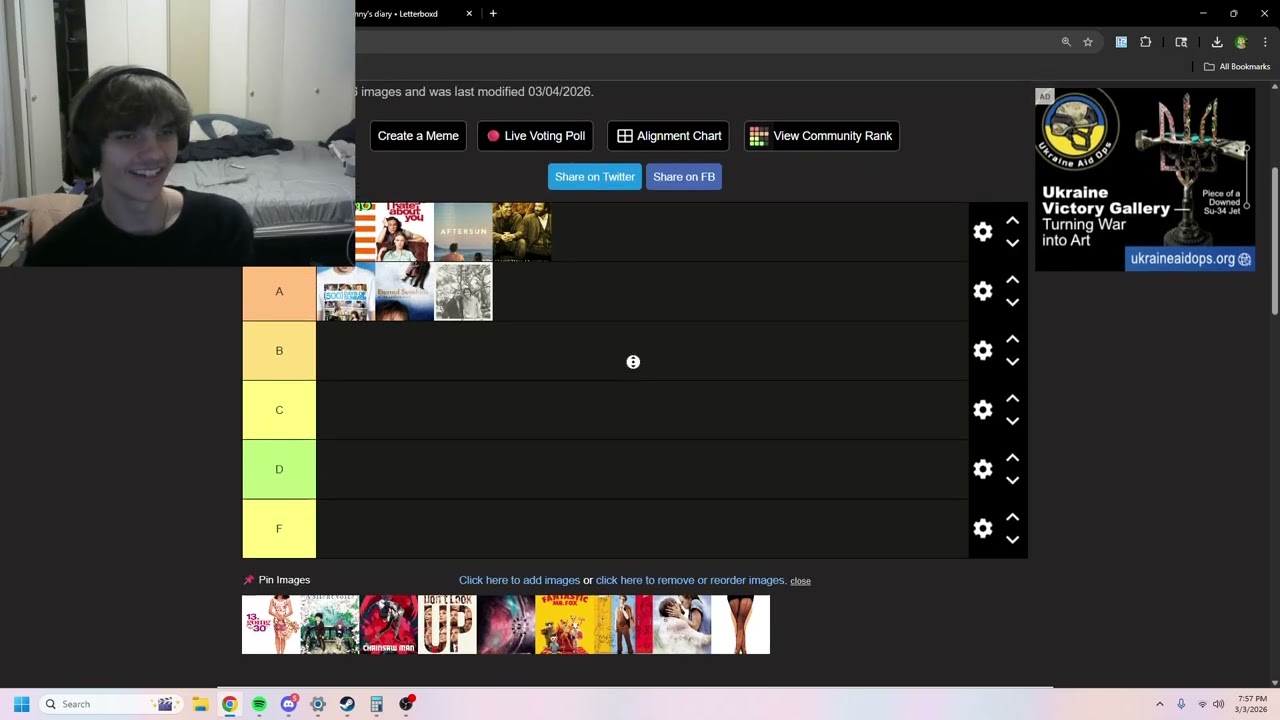Viewport: 1280px width, 720px height.
Task: Pick the poster showing legs in stockings
Action: coord(741,625)
